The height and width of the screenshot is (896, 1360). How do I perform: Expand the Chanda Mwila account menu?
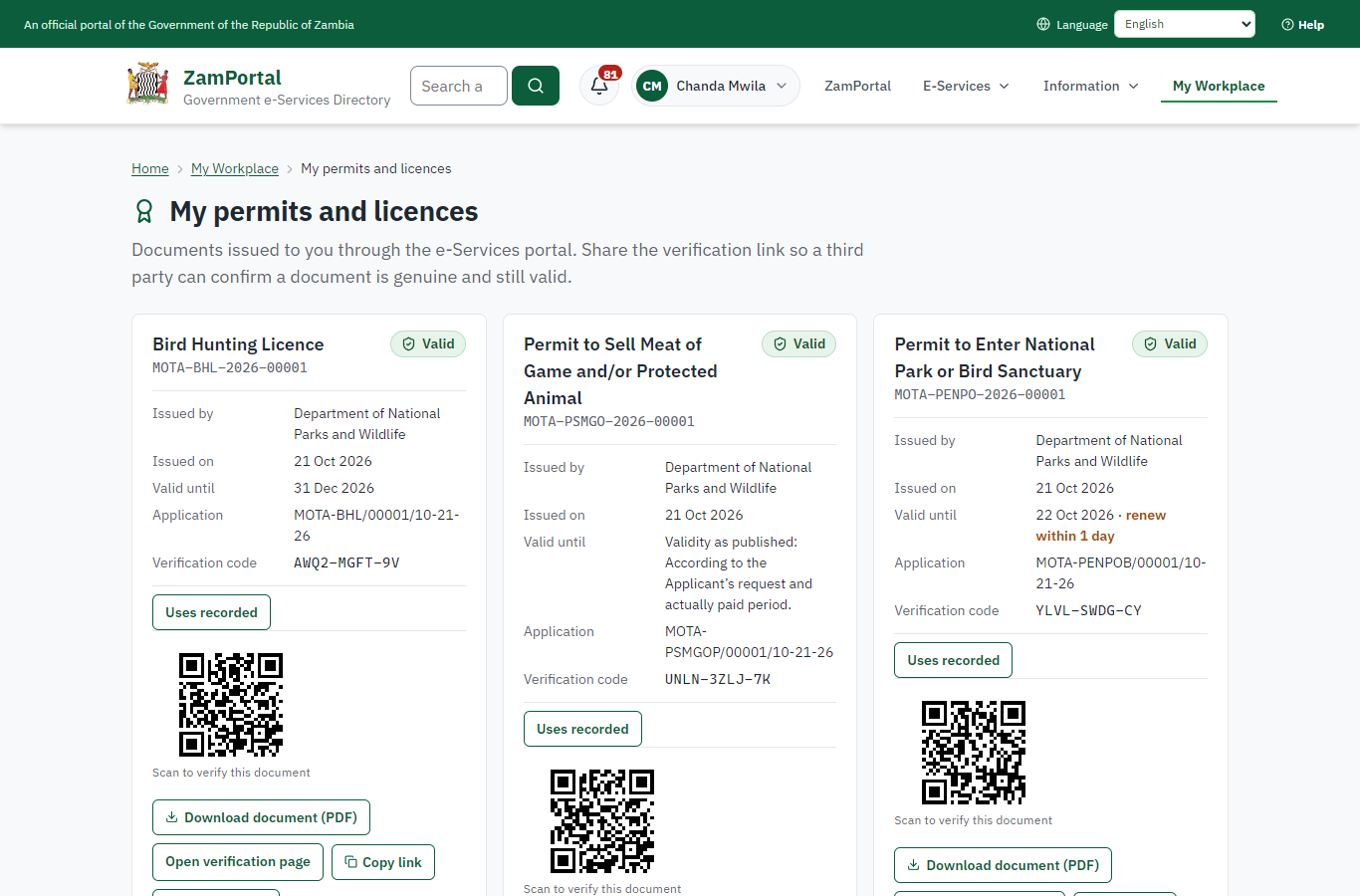click(x=716, y=86)
